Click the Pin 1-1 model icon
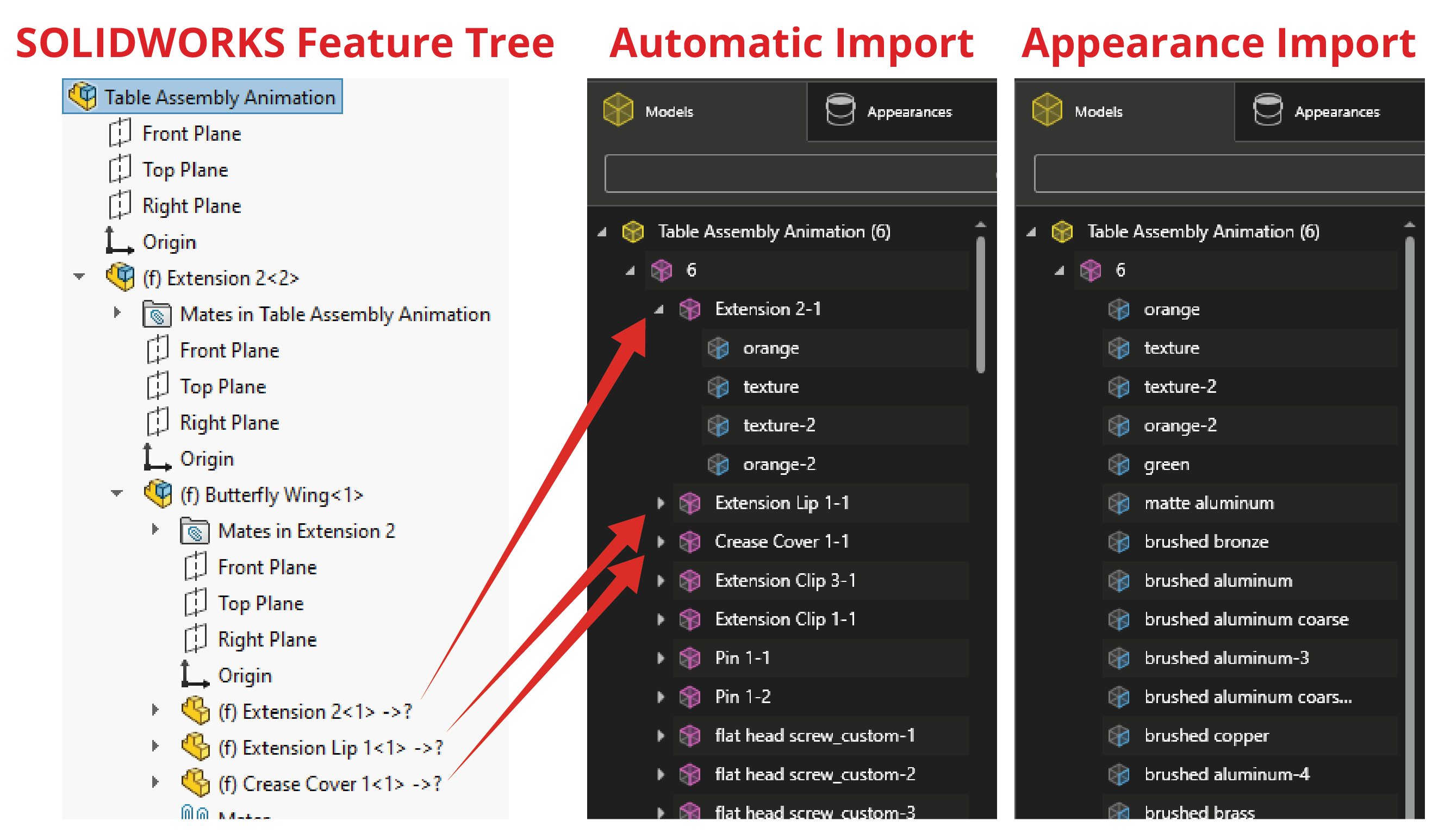 click(x=690, y=657)
